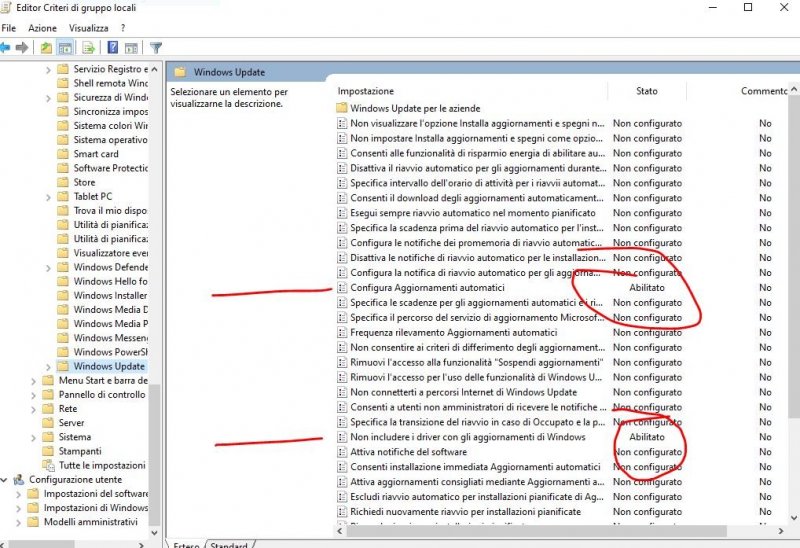Expand the Rete tree node
The image size is (800, 548).
33,409
